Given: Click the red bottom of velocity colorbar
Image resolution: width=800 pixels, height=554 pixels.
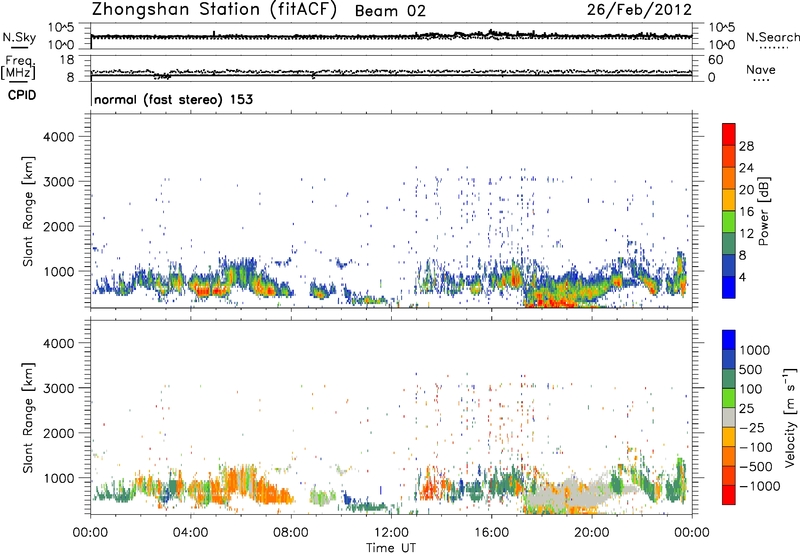Looking at the screenshot, I should pyautogui.click(x=729, y=495).
